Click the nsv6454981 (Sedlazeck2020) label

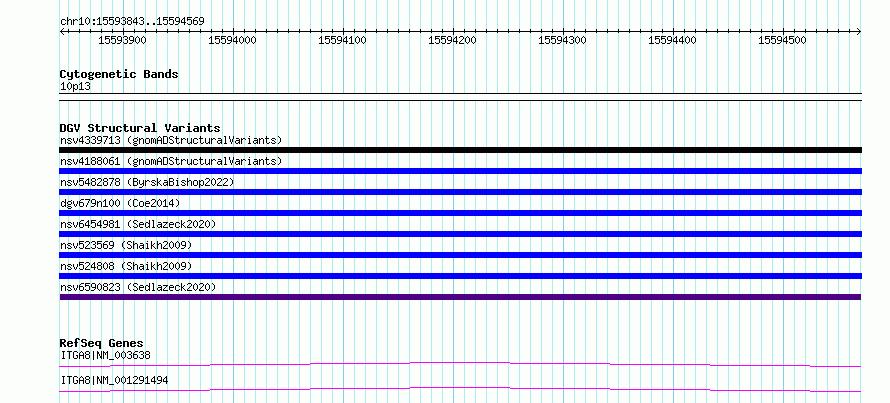pyautogui.click(x=138, y=224)
